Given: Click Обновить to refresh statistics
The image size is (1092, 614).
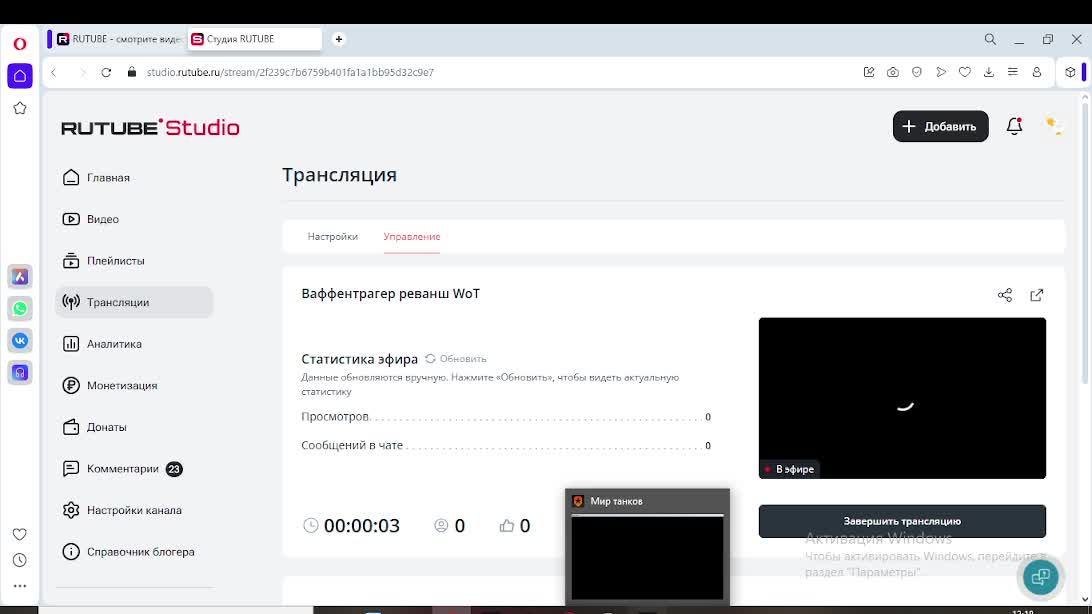Looking at the screenshot, I should [x=455, y=359].
